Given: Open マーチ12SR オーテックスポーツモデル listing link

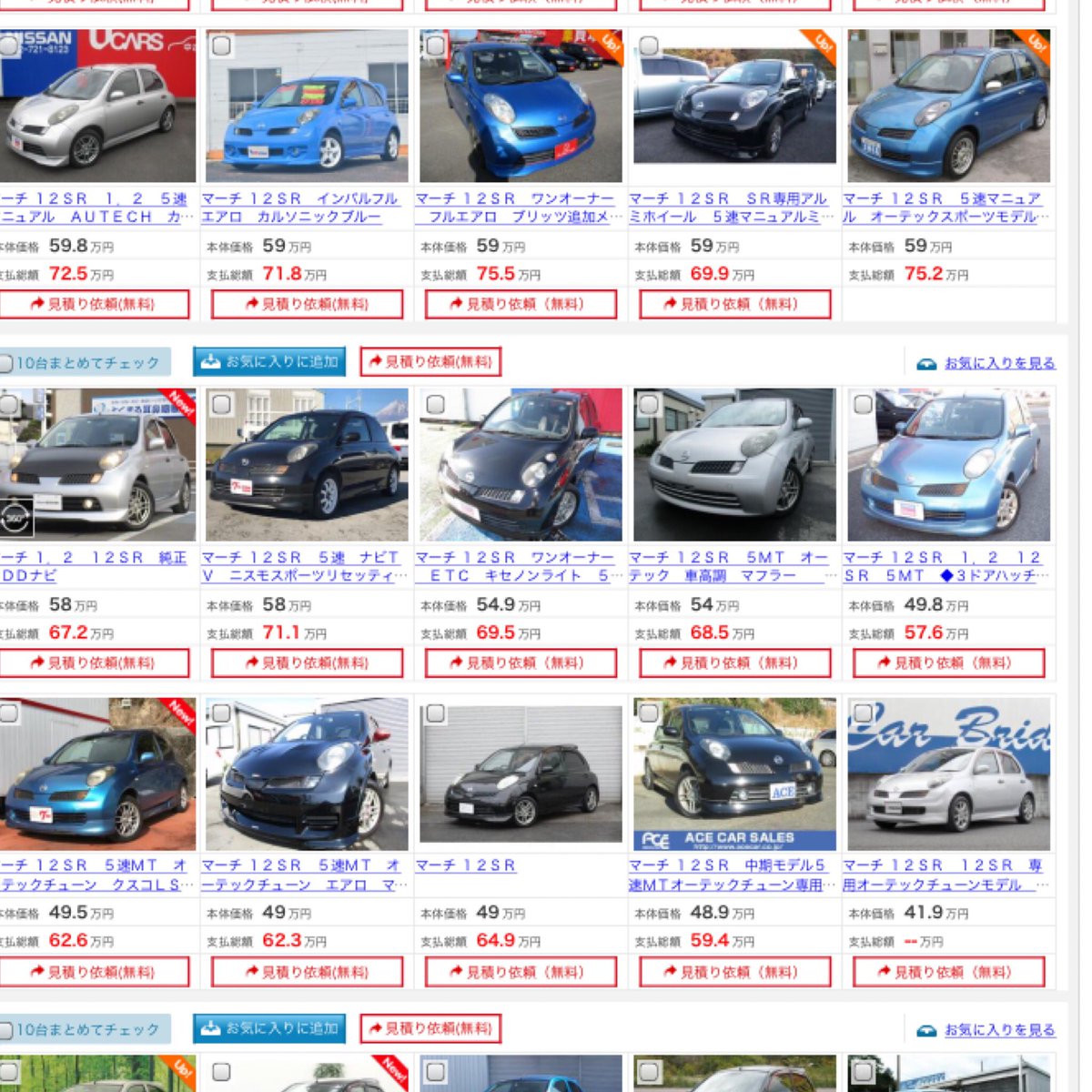Looking at the screenshot, I should (x=945, y=207).
